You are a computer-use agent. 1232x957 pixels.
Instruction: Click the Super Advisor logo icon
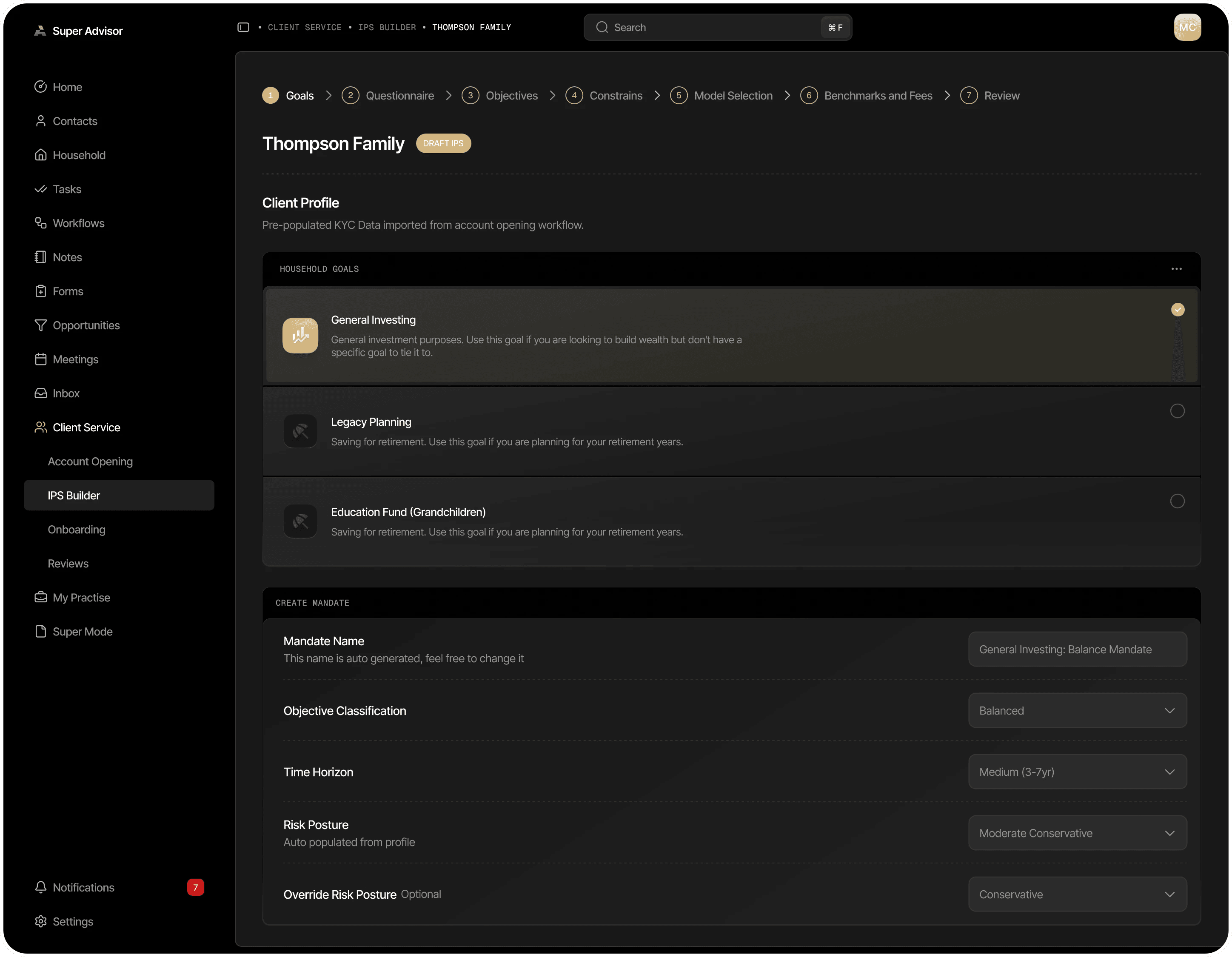40,31
